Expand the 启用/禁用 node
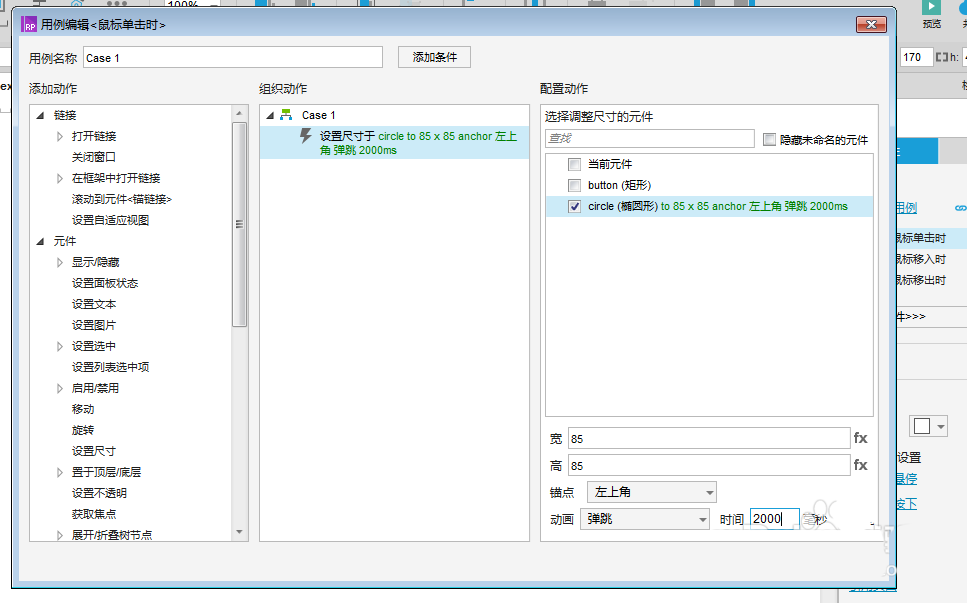Image resolution: width=967 pixels, height=603 pixels. tap(60, 388)
